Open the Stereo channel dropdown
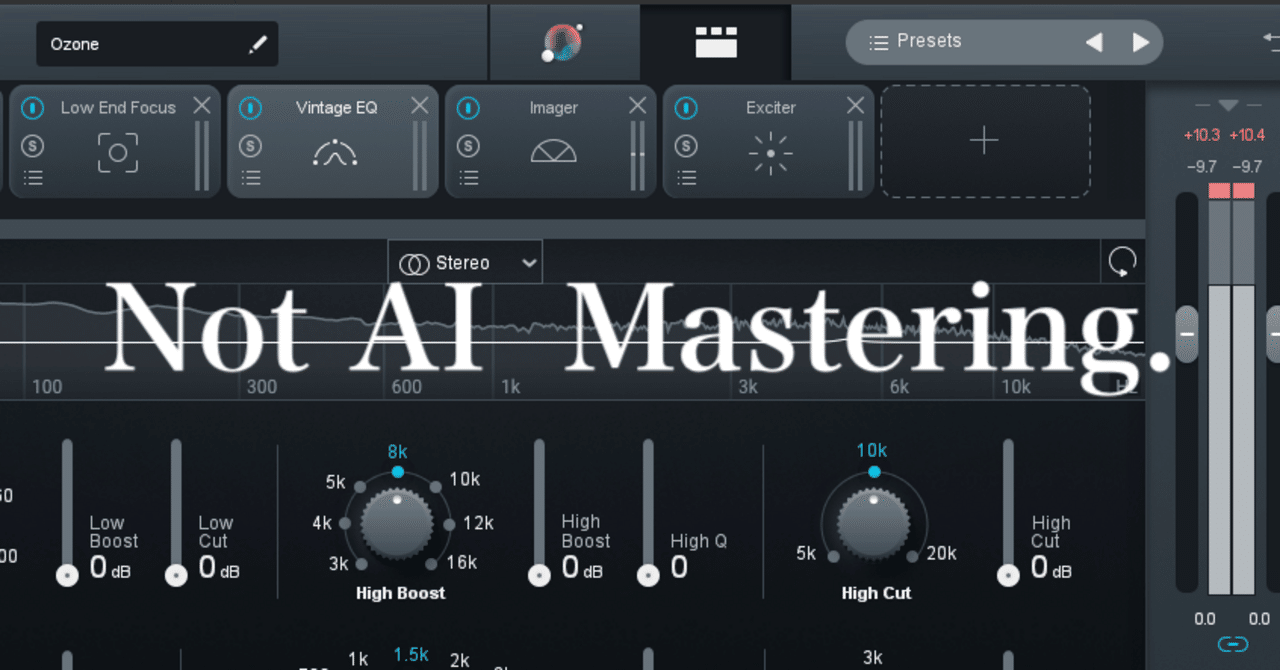The width and height of the screenshot is (1280, 670). click(464, 262)
